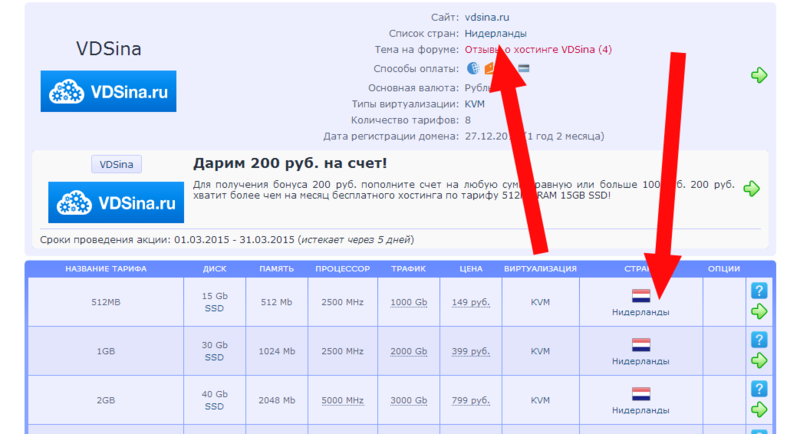Screen dimensions: 800x434
Task: Sort by НАЗВАНИЕ ТАРИФА column header
Action: tap(106, 269)
